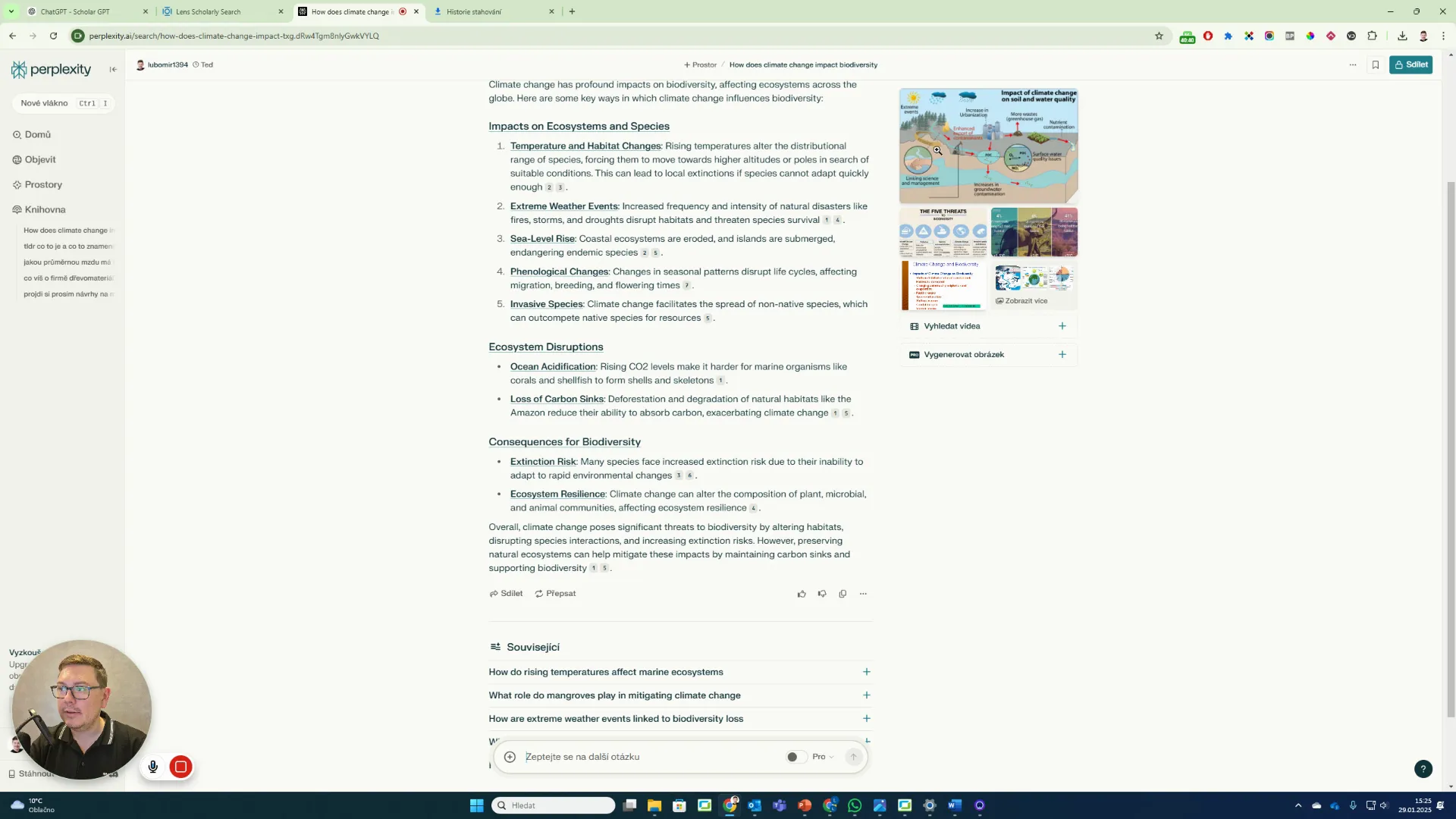The image size is (1456, 819).
Task: Submit the question with arrow button
Action: tap(853, 757)
